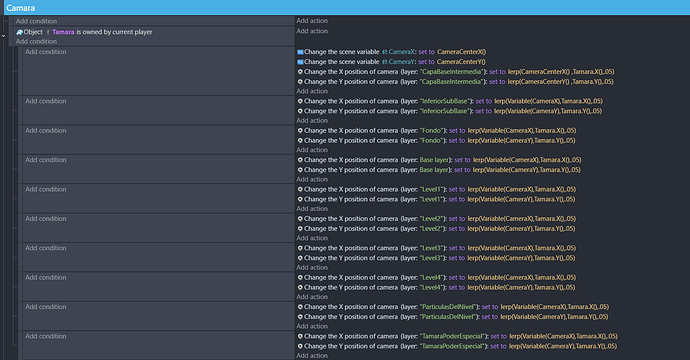The height and width of the screenshot is (360, 690).
Task: Click camera icon of Level1 X position action
Action: click(300, 190)
